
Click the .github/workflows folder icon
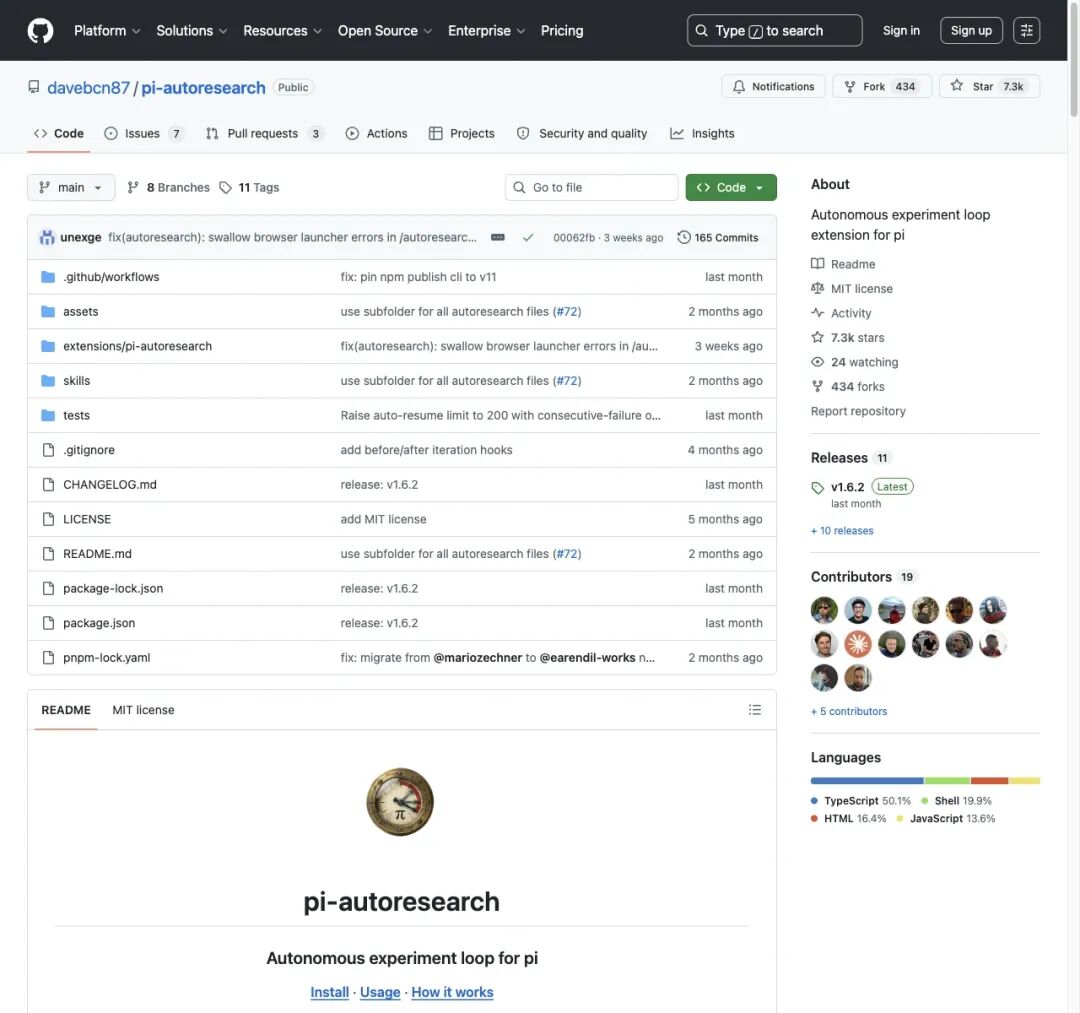coord(48,277)
